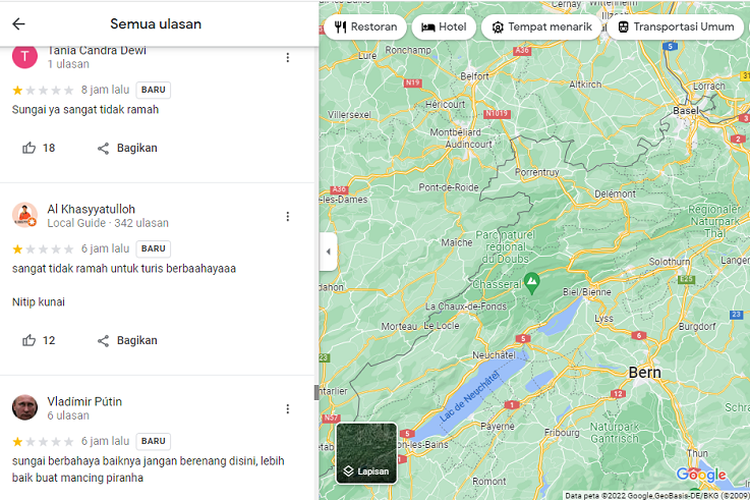Filter map by Transportasi Umum

click(x=677, y=27)
